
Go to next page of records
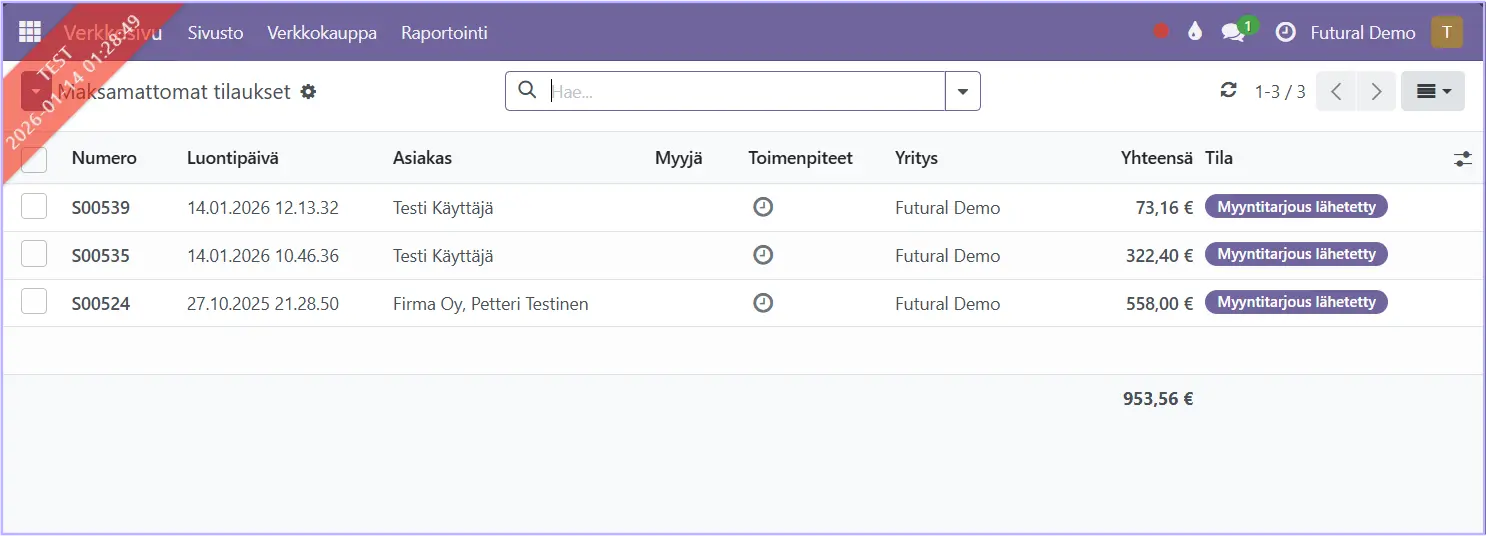[1376, 91]
